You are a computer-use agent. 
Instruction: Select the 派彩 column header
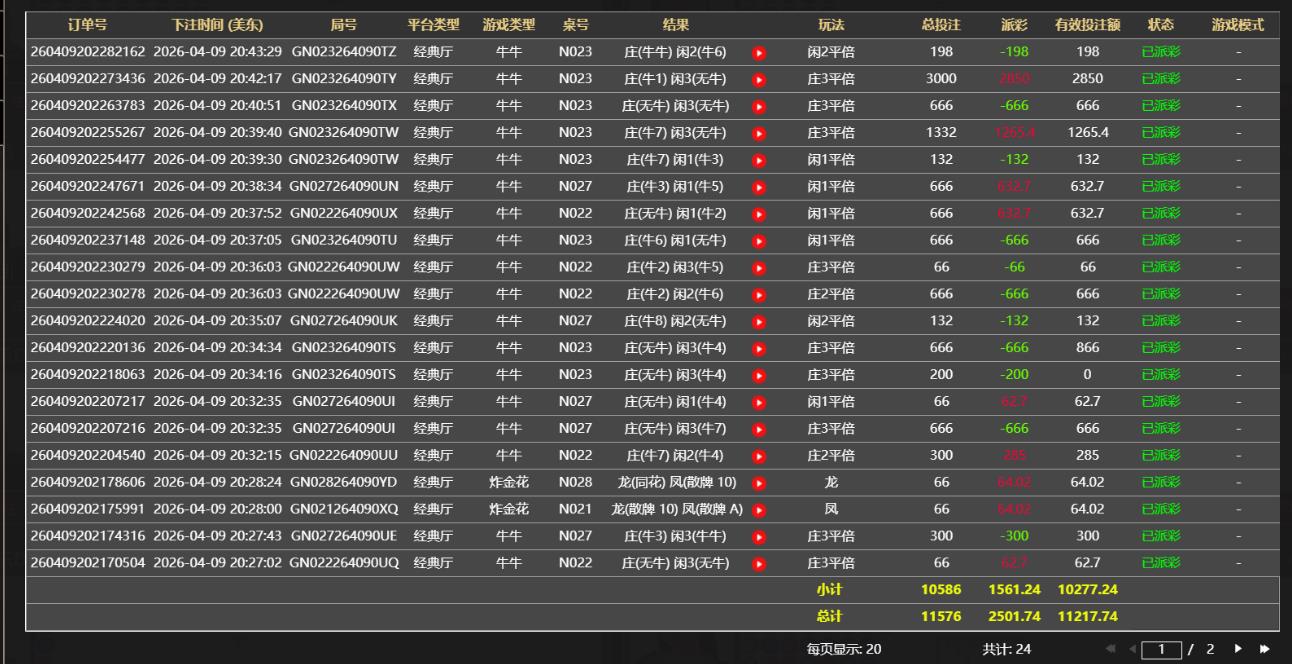[1014, 25]
